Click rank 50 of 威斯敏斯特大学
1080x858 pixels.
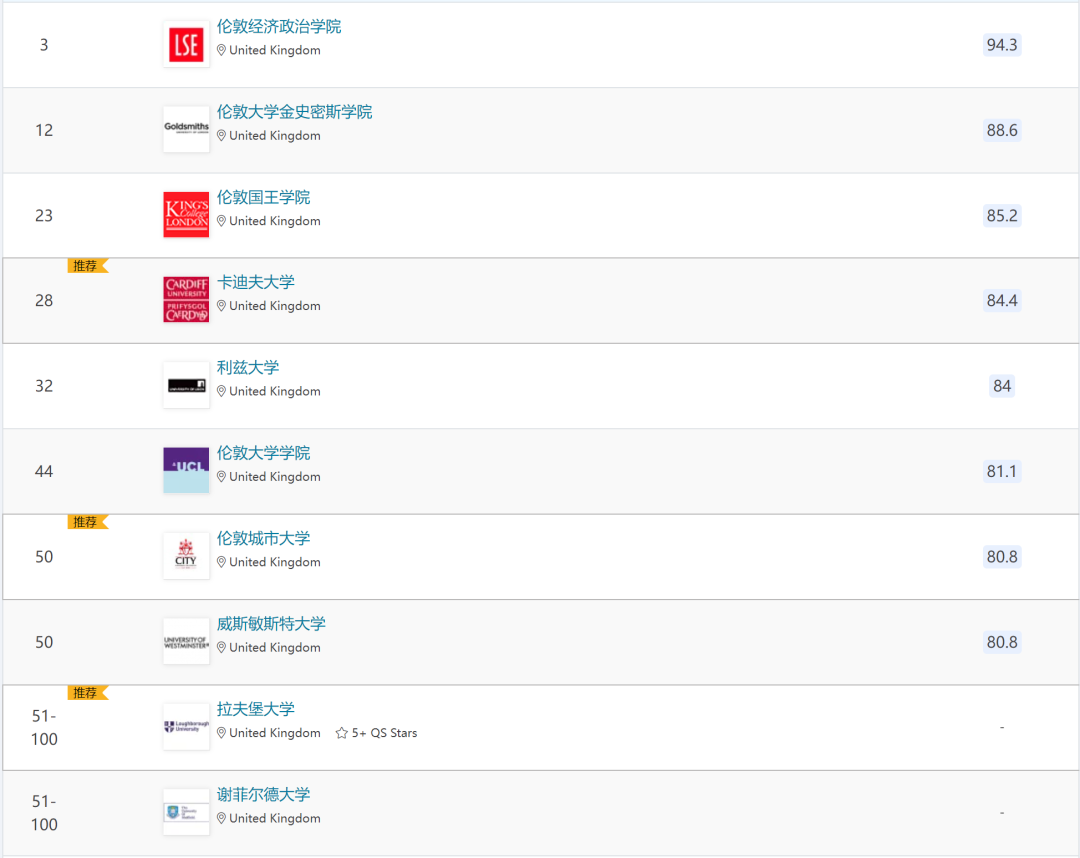(x=44, y=642)
